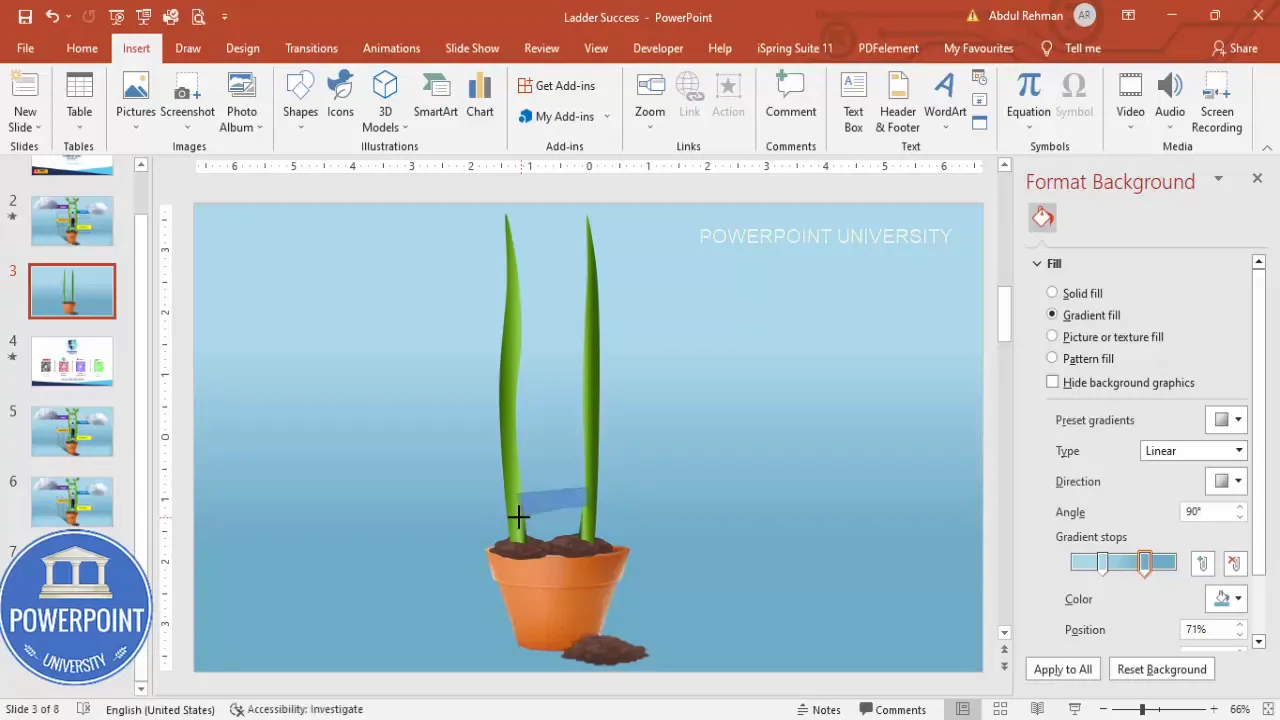Open Preset gradients dropdown
The width and height of the screenshot is (1280, 720).
1227,420
